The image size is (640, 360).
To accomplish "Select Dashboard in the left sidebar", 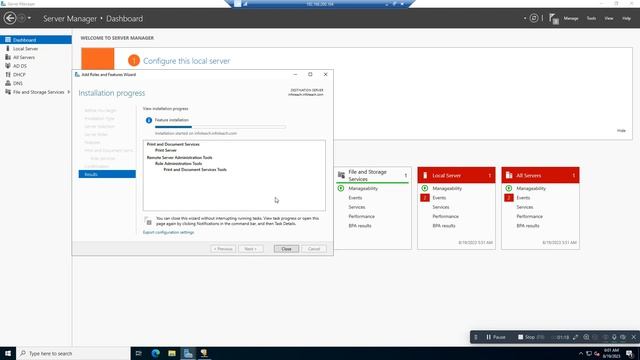I will pyautogui.click(x=36, y=40).
